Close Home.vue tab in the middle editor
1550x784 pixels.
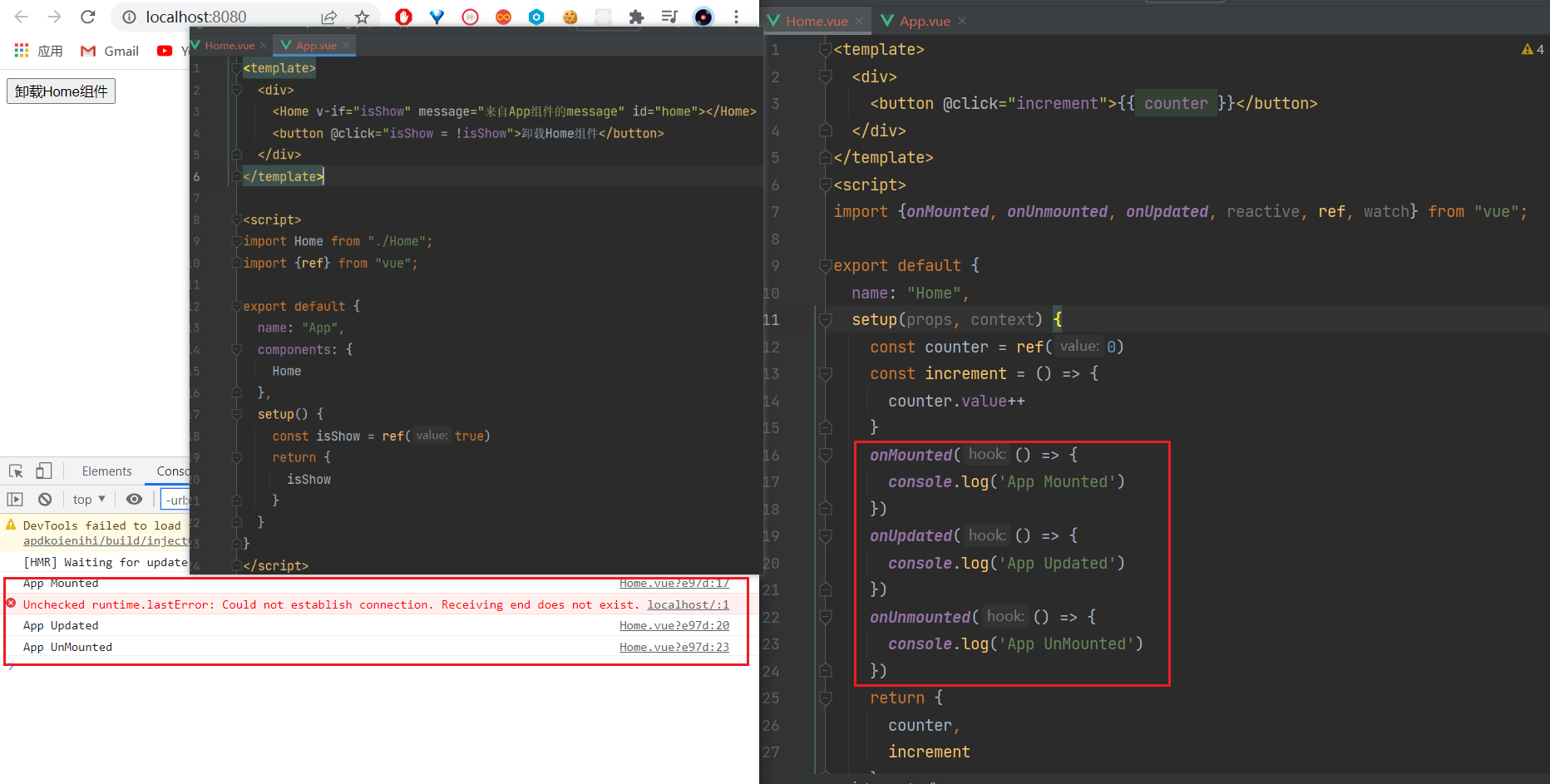click(x=264, y=46)
